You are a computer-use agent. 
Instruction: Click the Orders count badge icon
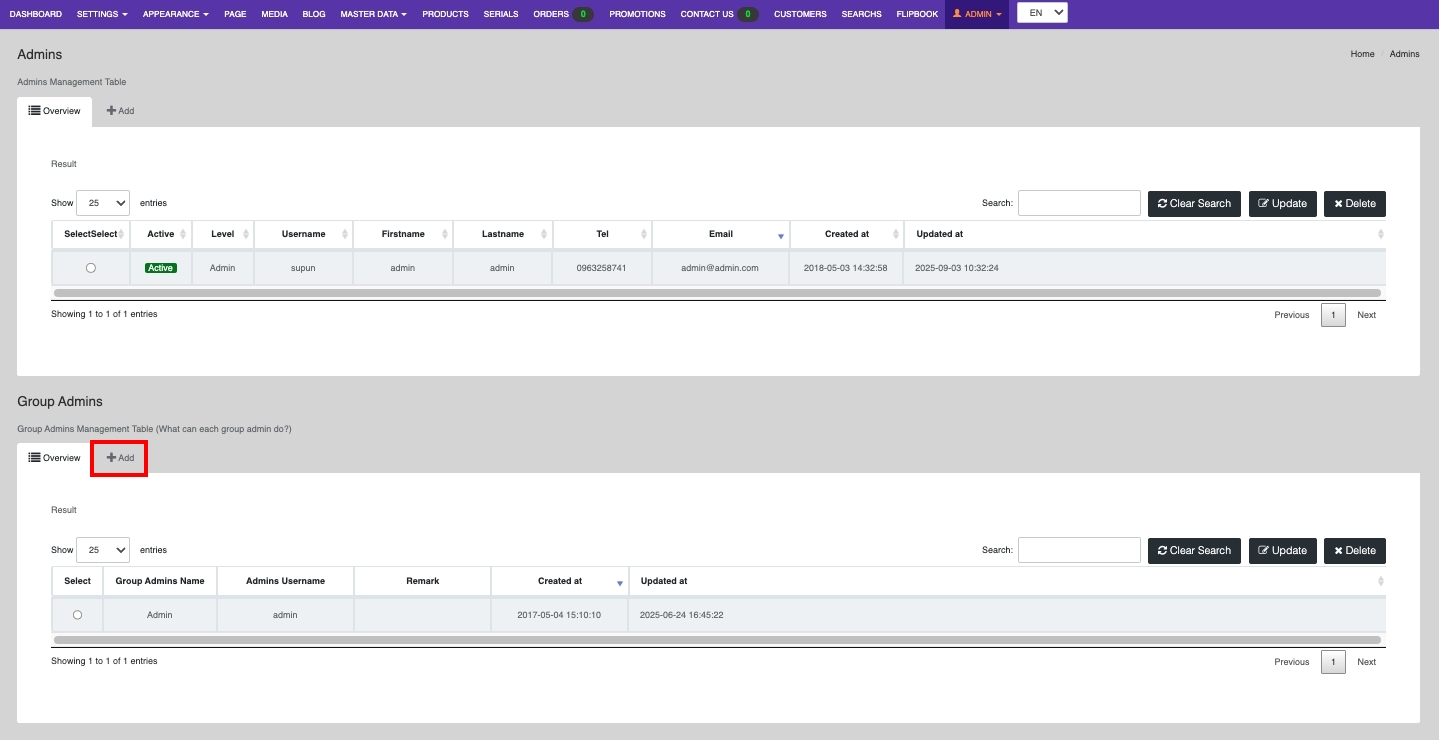pos(583,14)
